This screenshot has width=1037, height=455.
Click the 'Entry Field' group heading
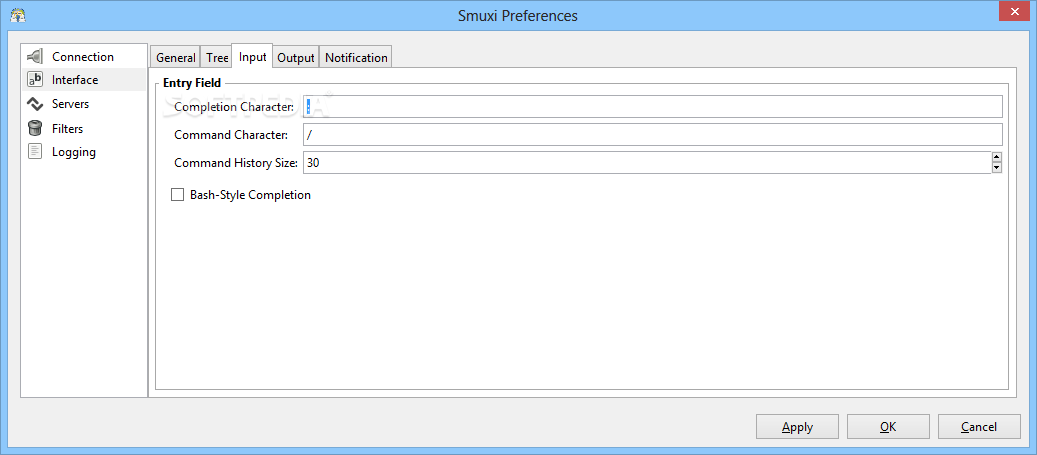pos(192,83)
